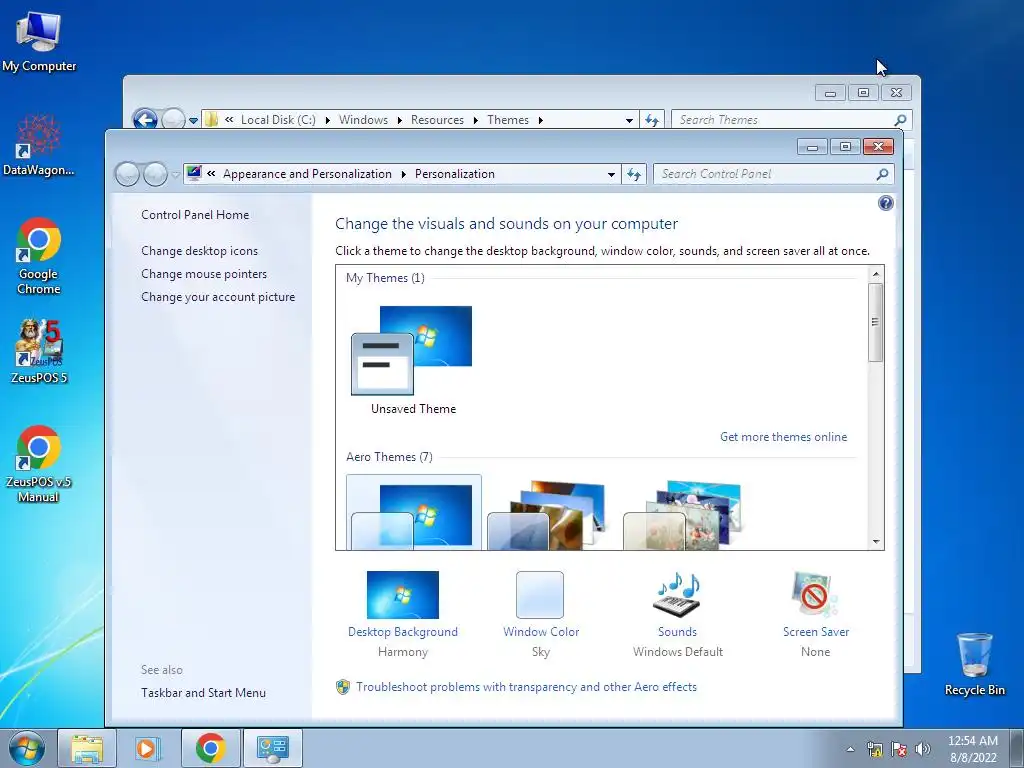Switch to Chrome in the taskbar

tap(210, 748)
